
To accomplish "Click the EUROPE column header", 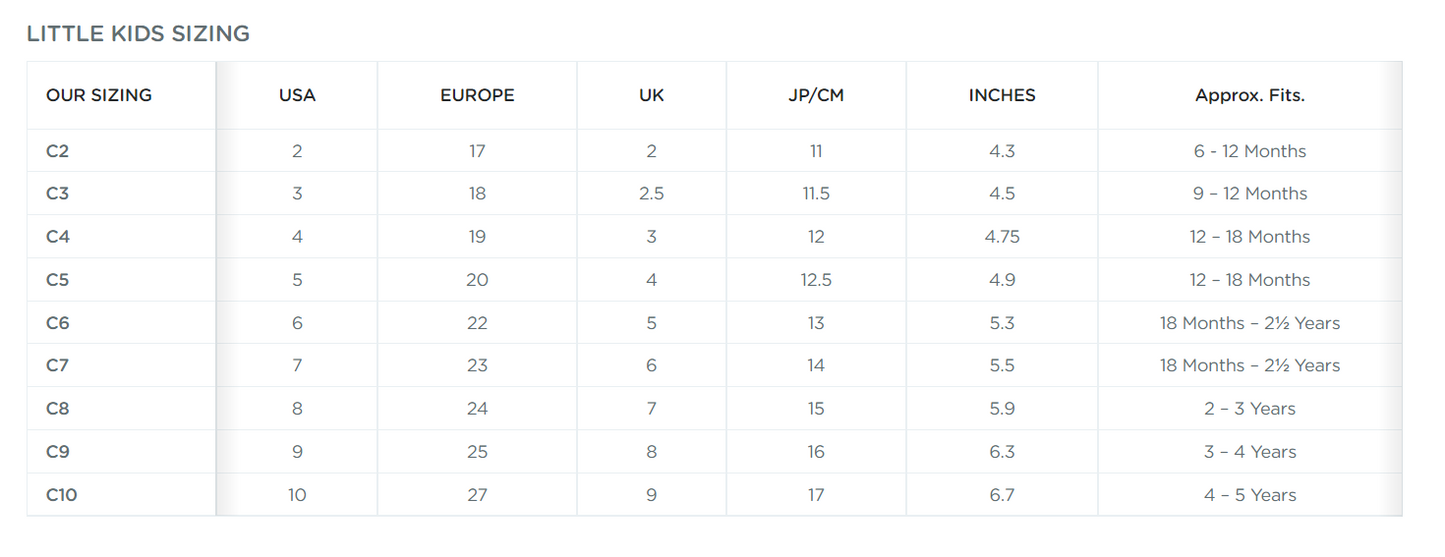I will (477, 96).
